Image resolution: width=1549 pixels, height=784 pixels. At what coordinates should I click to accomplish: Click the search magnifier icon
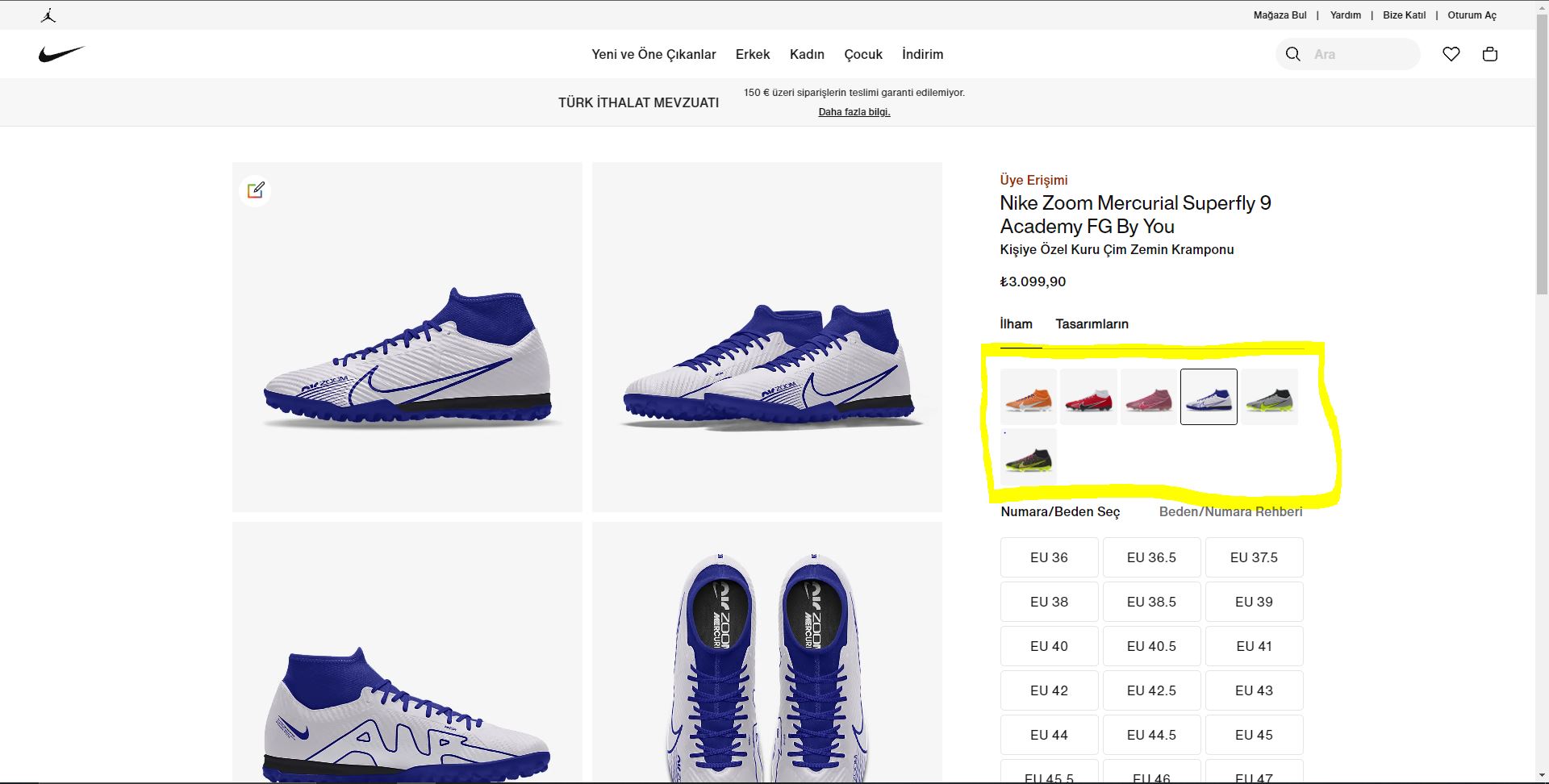coord(1293,54)
